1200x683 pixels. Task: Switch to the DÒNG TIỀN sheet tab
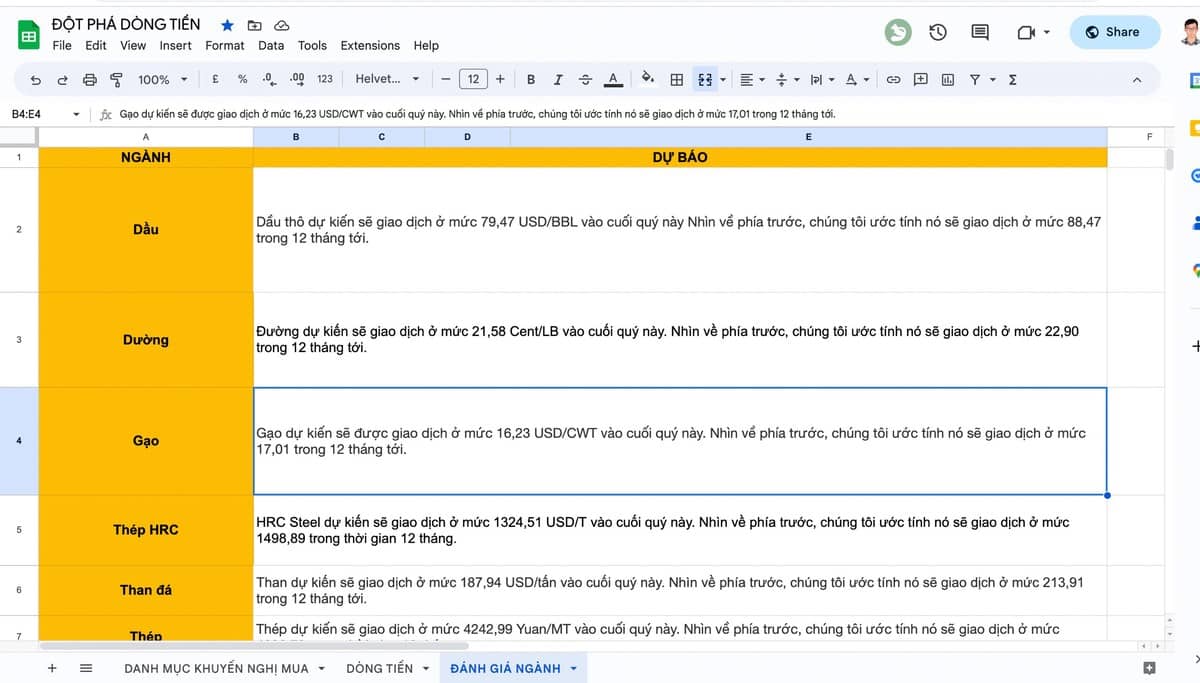pos(380,667)
